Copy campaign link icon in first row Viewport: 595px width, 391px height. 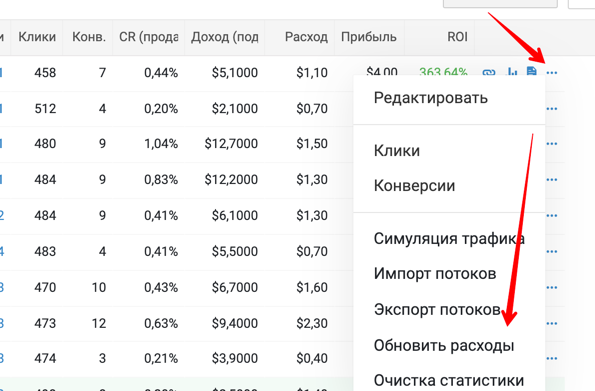[489, 72]
